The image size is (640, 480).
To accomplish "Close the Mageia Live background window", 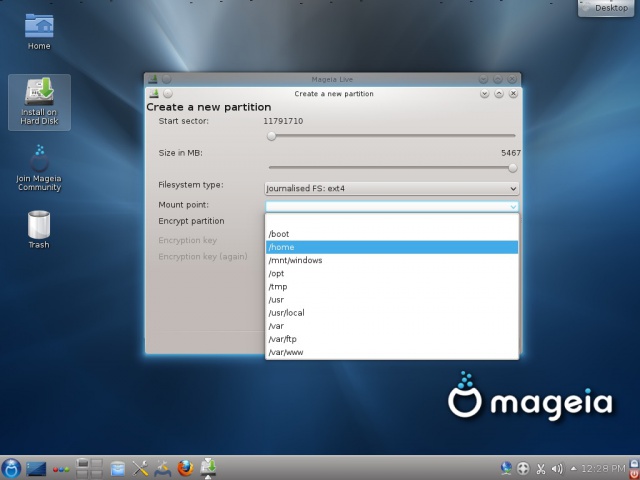I will pos(512,79).
